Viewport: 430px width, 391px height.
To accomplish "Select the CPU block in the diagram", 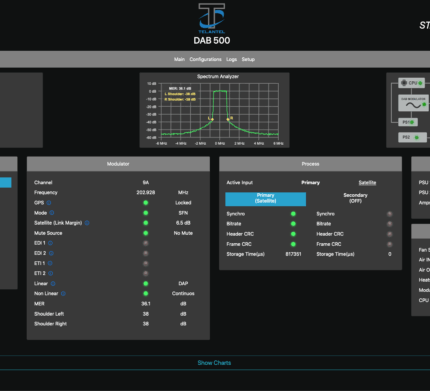I will (x=412, y=83).
